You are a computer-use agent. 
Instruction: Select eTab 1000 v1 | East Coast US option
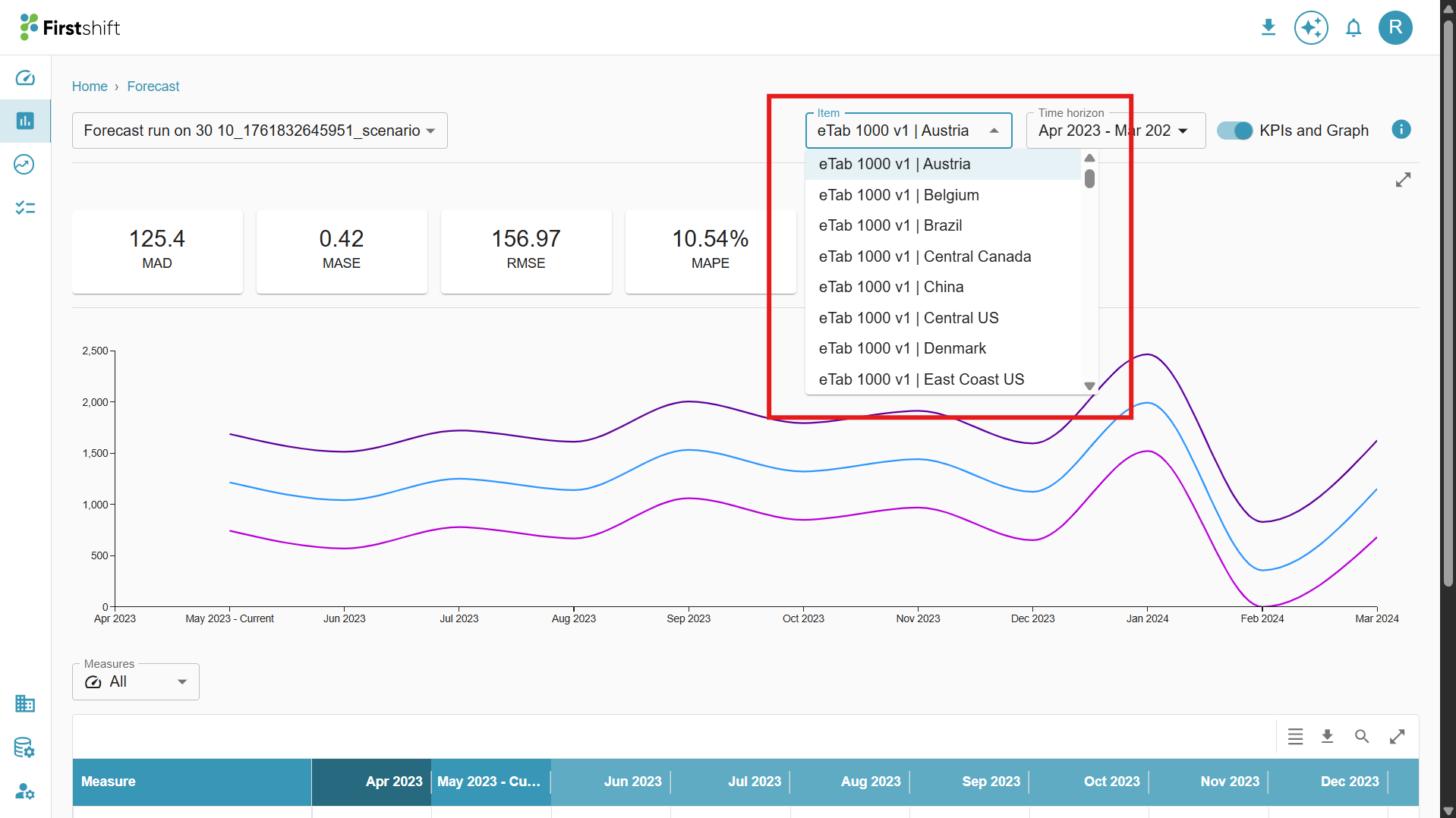pyautogui.click(x=943, y=379)
